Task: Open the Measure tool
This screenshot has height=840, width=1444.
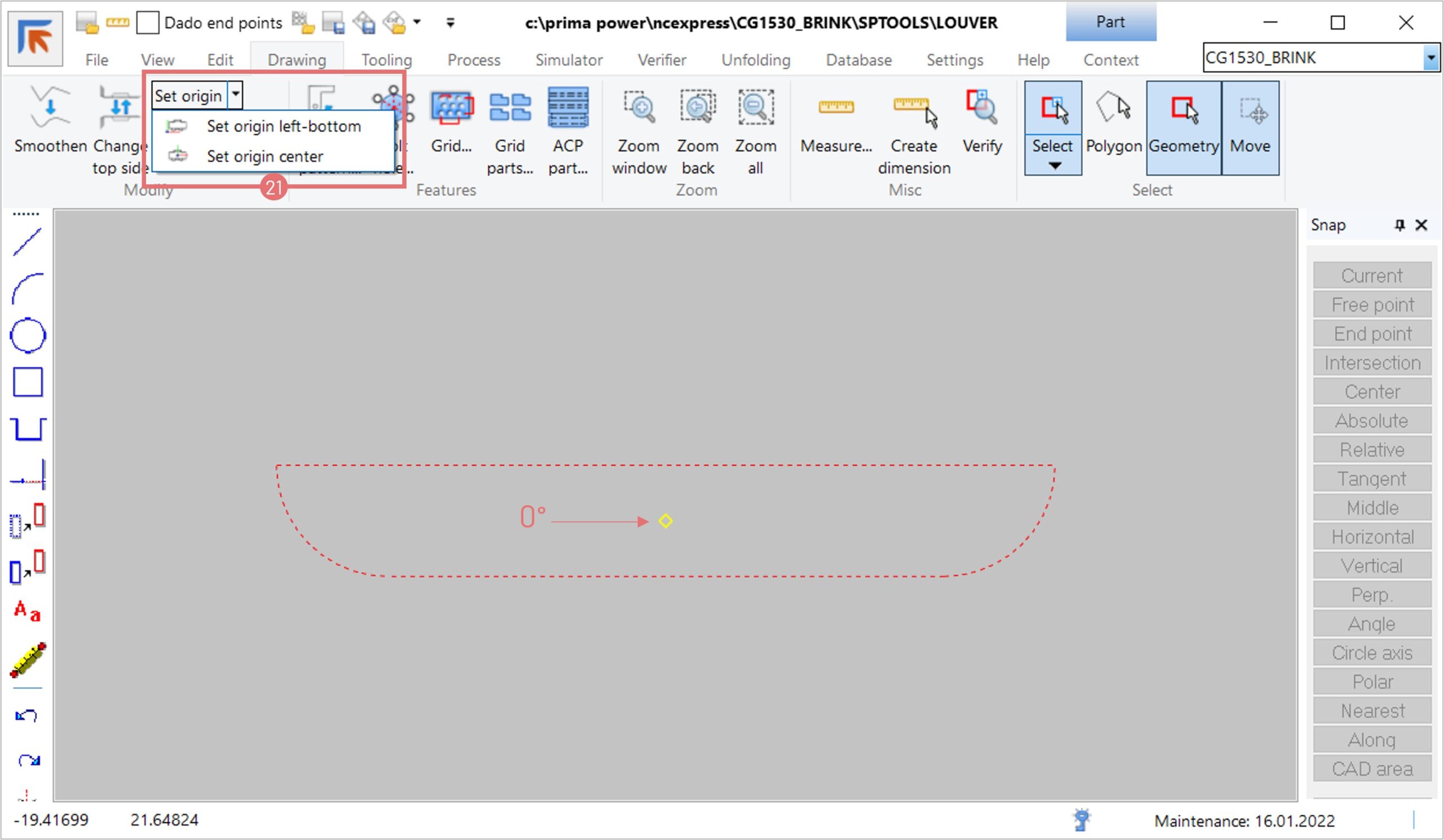Action: click(835, 108)
